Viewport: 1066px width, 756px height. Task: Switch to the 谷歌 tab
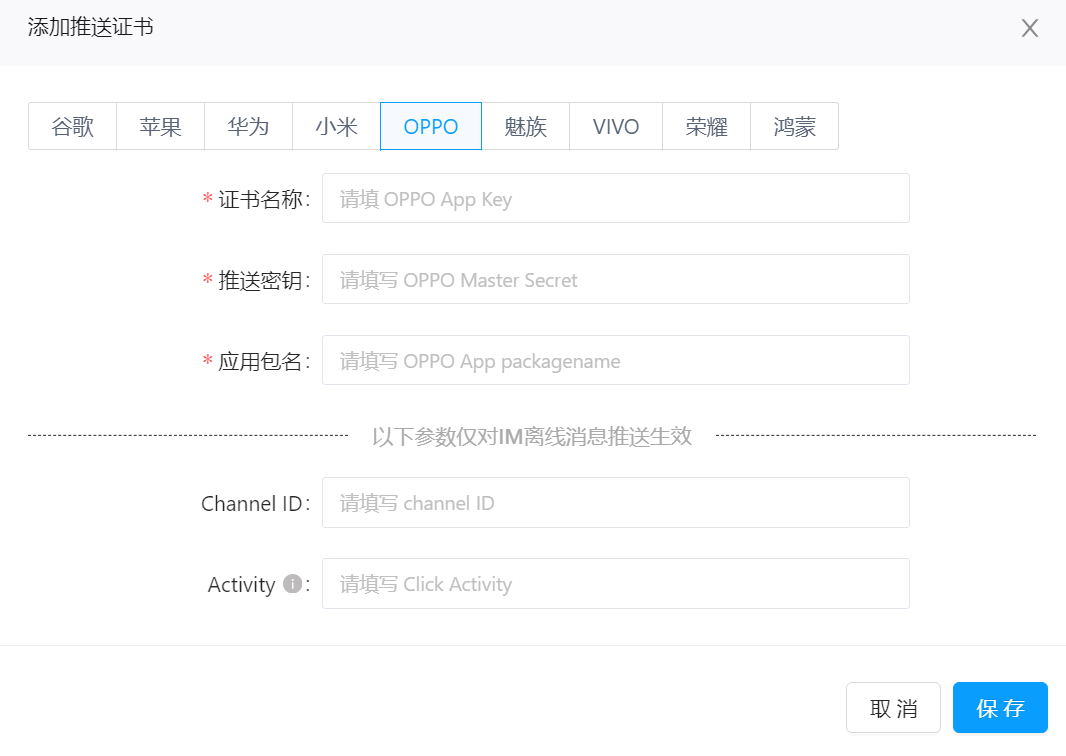click(x=73, y=127)
